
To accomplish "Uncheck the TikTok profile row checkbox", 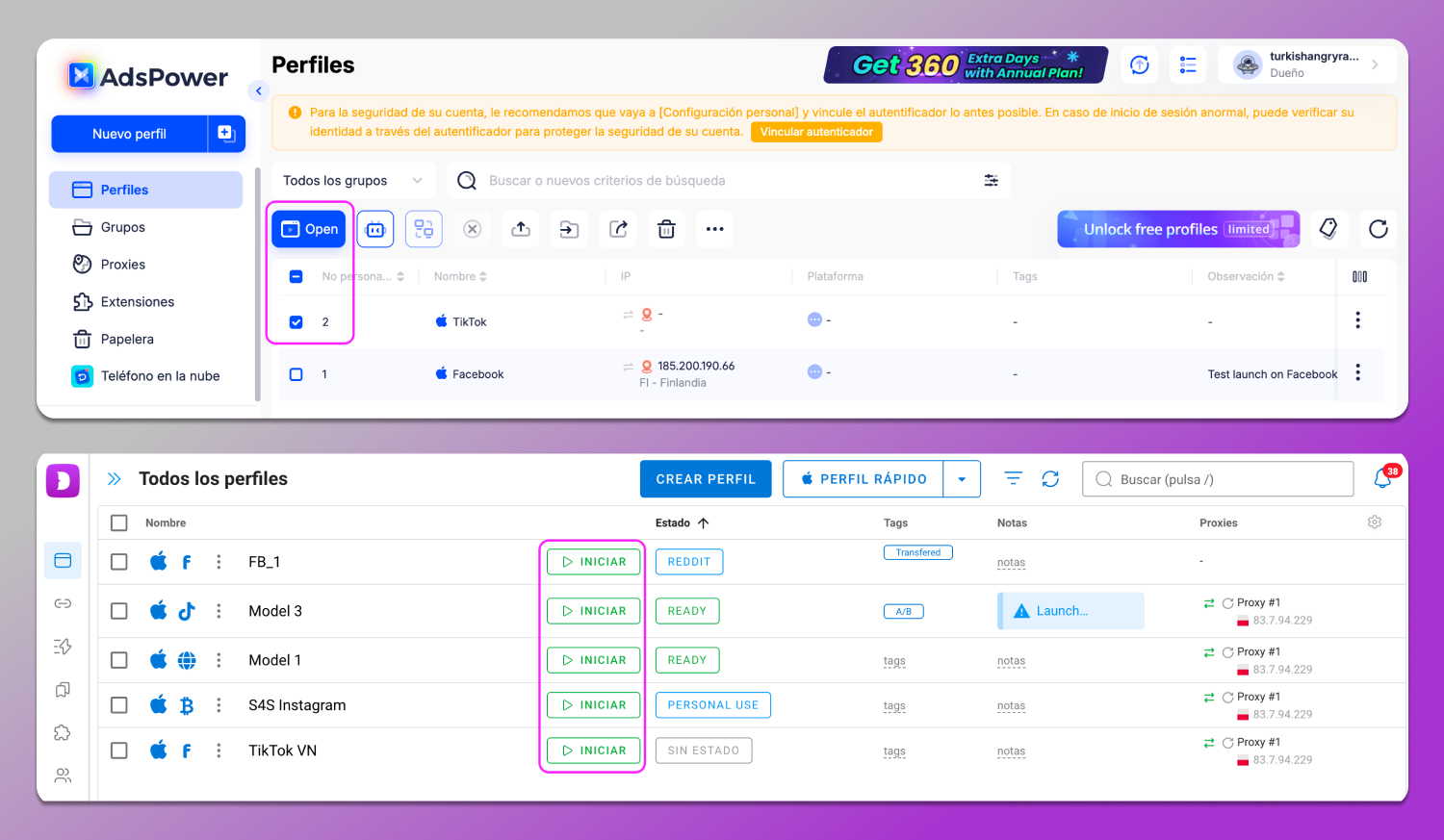I will click(x=297, y=322).
